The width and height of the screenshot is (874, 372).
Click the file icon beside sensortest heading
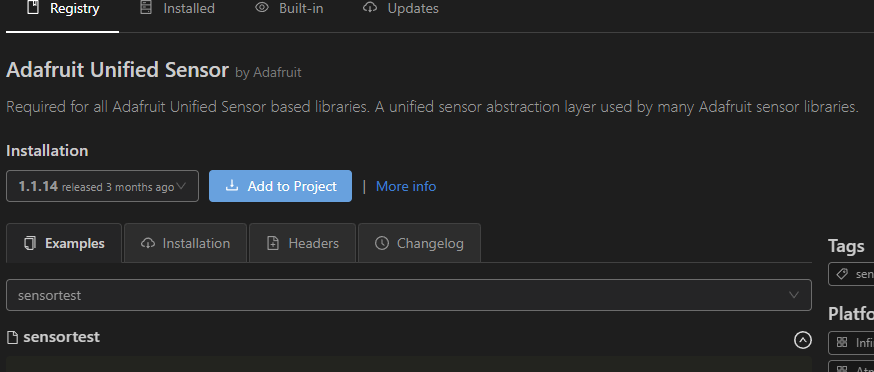pyautogui.click(x=12, y=337)
